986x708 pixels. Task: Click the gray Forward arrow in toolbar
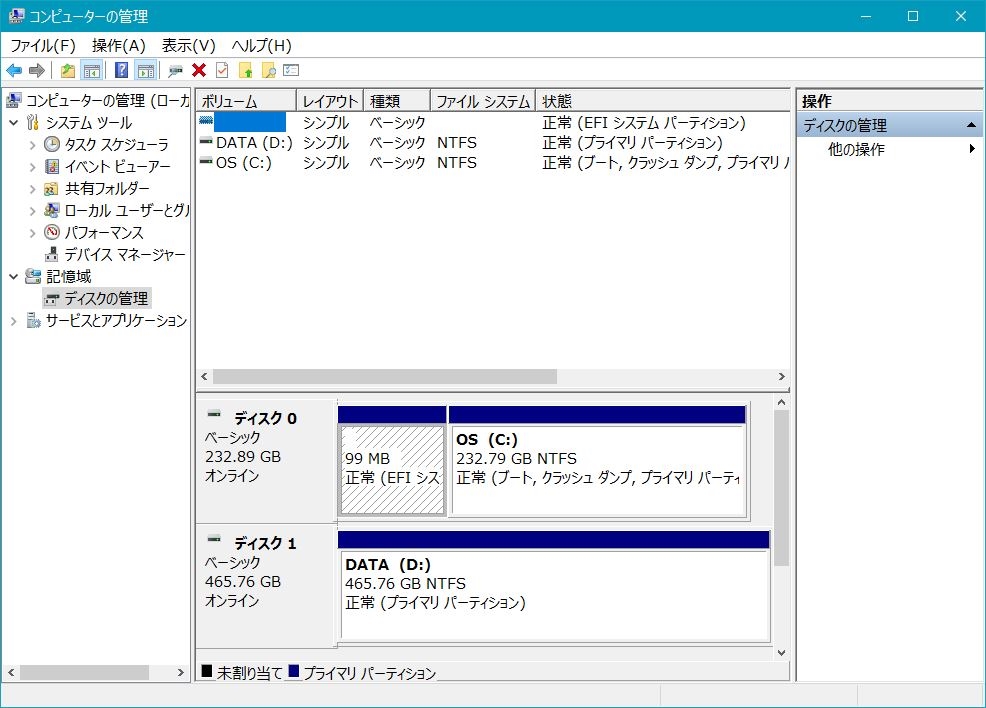37,70
